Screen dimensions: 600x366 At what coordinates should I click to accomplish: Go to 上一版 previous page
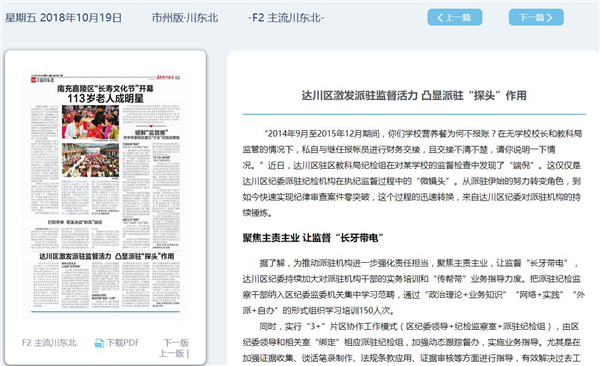(172, 353)
